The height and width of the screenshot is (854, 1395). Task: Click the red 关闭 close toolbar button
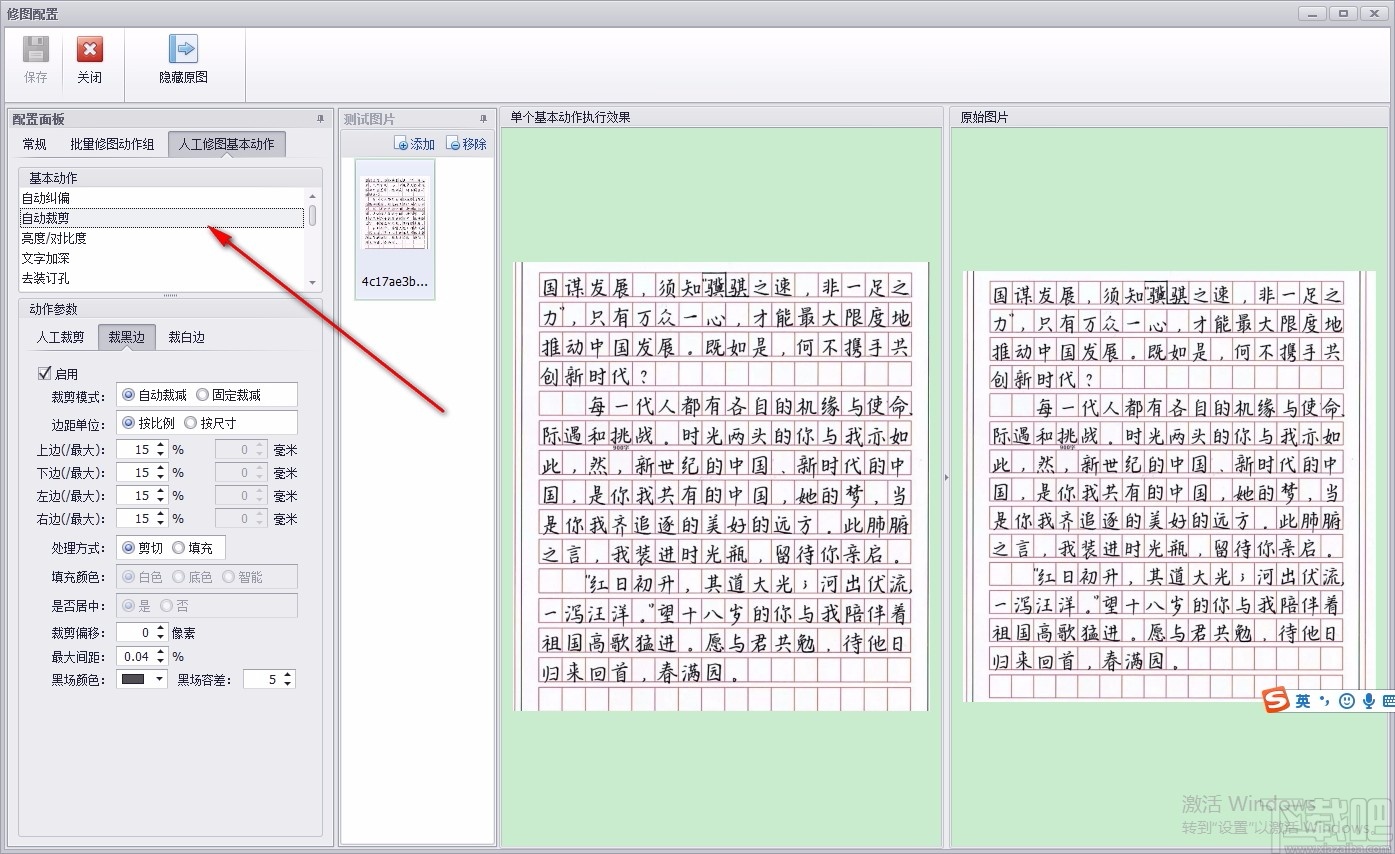(x=90, y=60)
